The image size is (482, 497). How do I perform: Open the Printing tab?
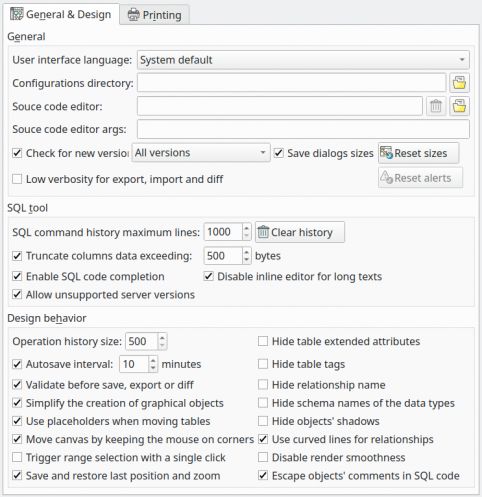155,15
